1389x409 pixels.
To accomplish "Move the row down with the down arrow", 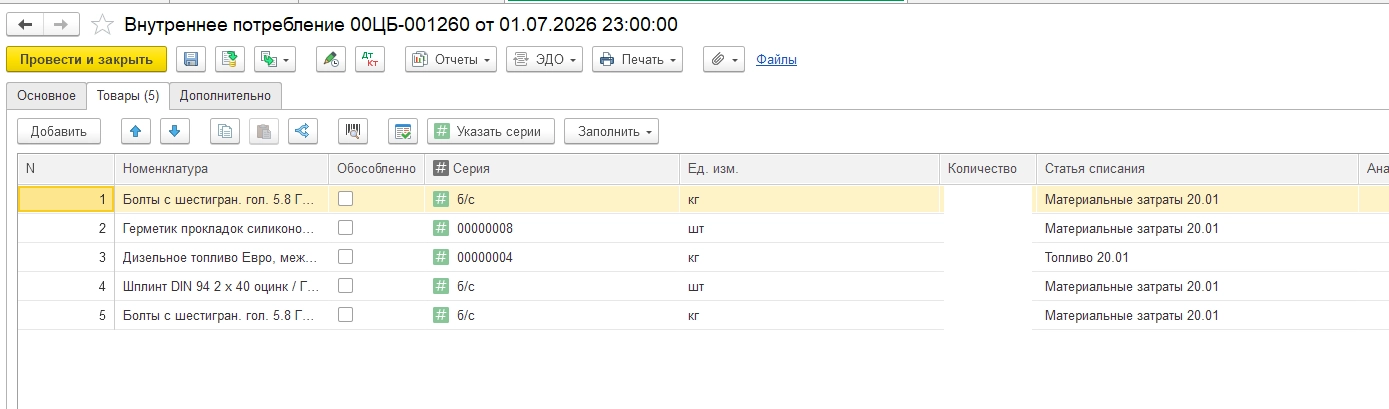I will [x=173, y=131].
